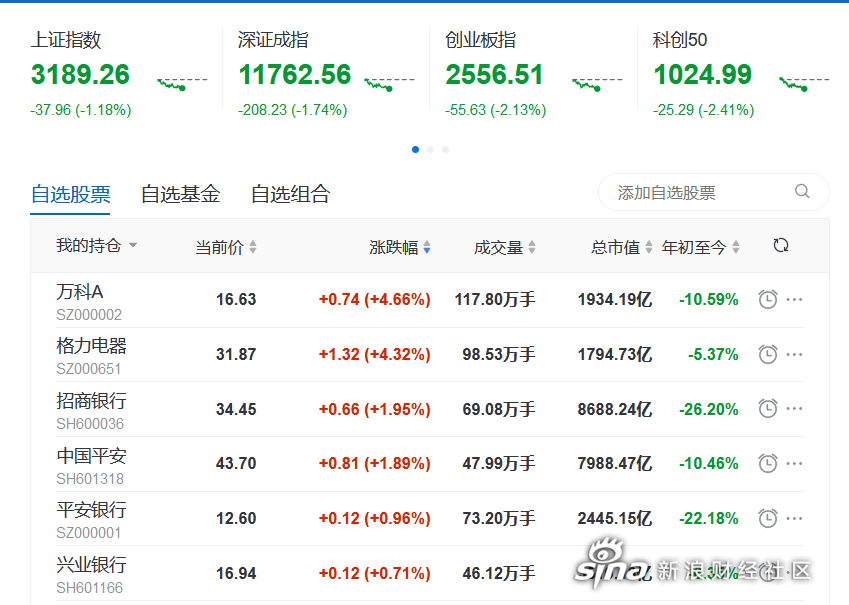This screenshot has height=605, width=849.
Task: Click stock code SH601318
Action: point(90,479)
